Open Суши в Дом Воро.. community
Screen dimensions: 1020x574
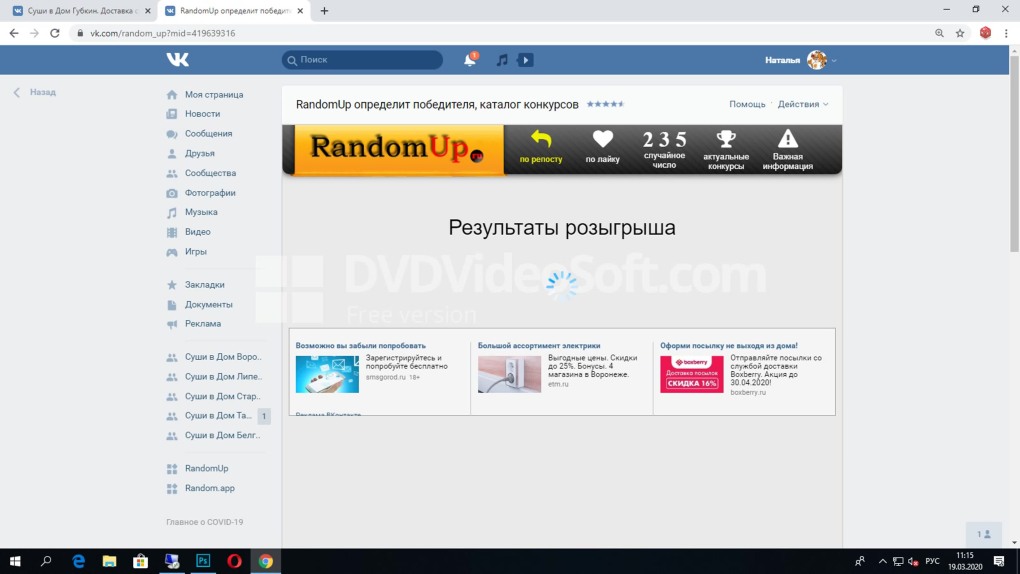[x=222, y=357]
